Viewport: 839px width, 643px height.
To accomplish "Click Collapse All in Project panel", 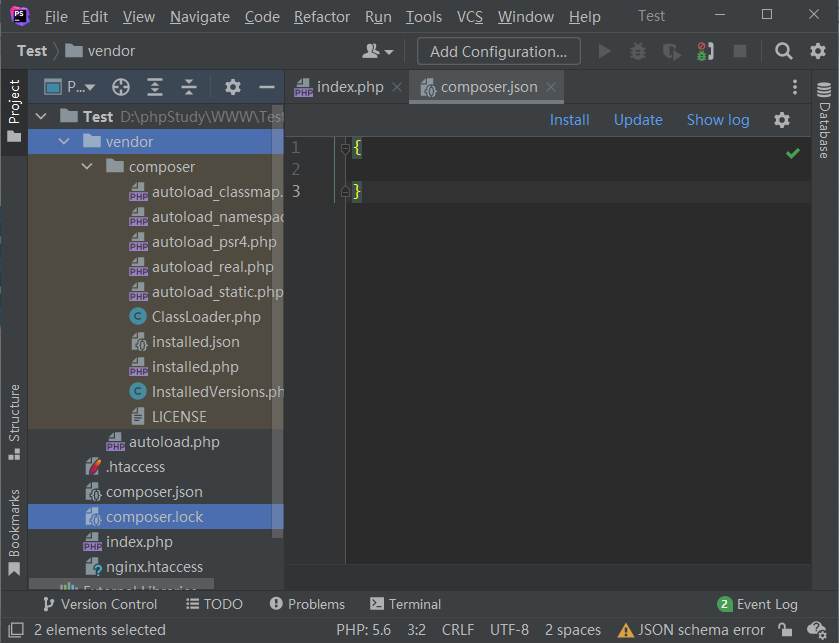I will coord(189,87).
